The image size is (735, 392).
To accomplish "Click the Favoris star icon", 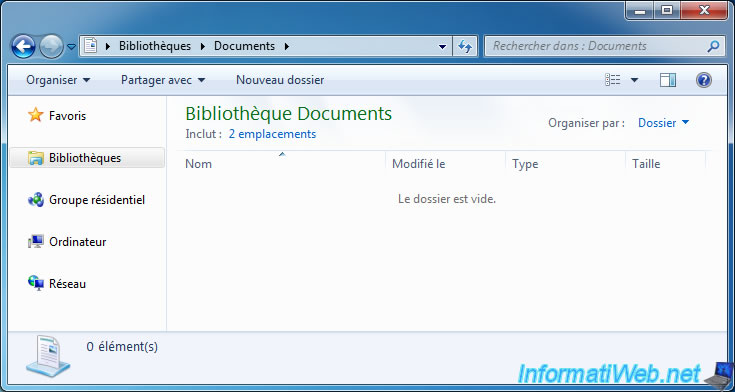I will coord(36,115).
